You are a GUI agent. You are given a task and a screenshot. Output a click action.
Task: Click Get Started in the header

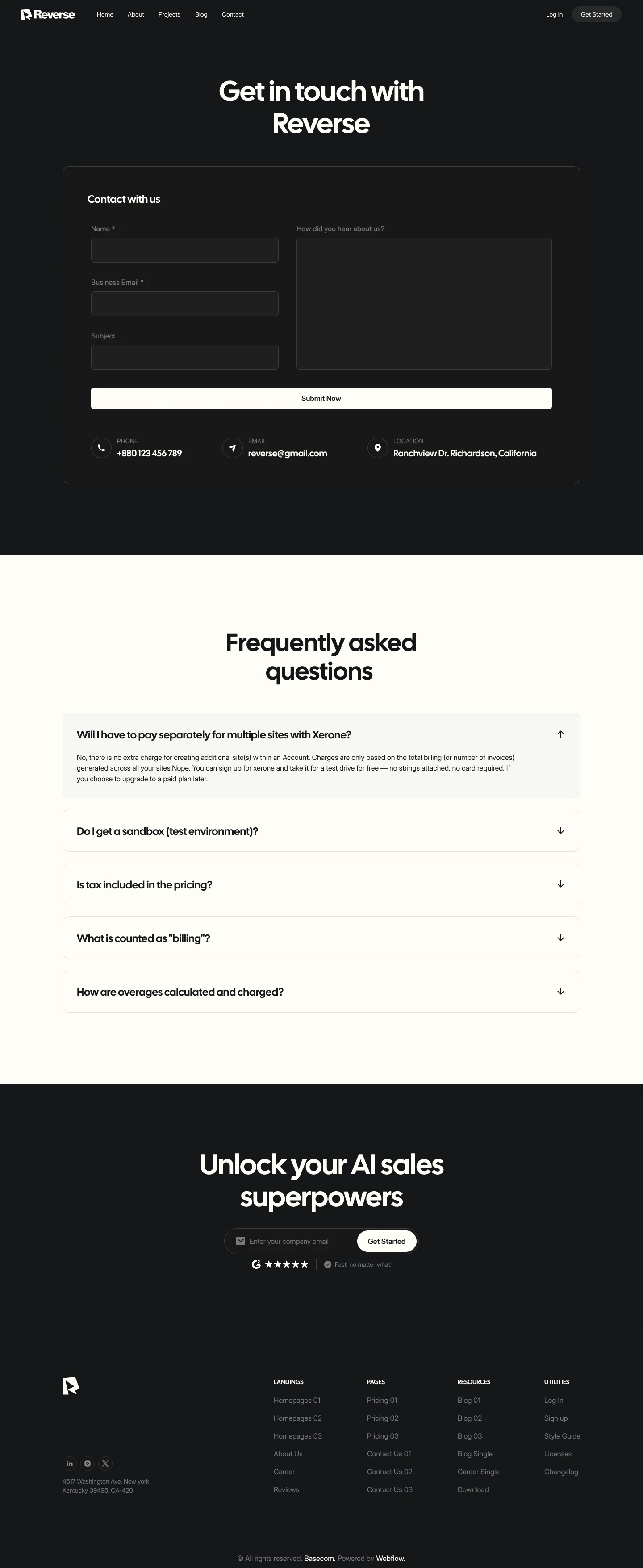(596, 15)
